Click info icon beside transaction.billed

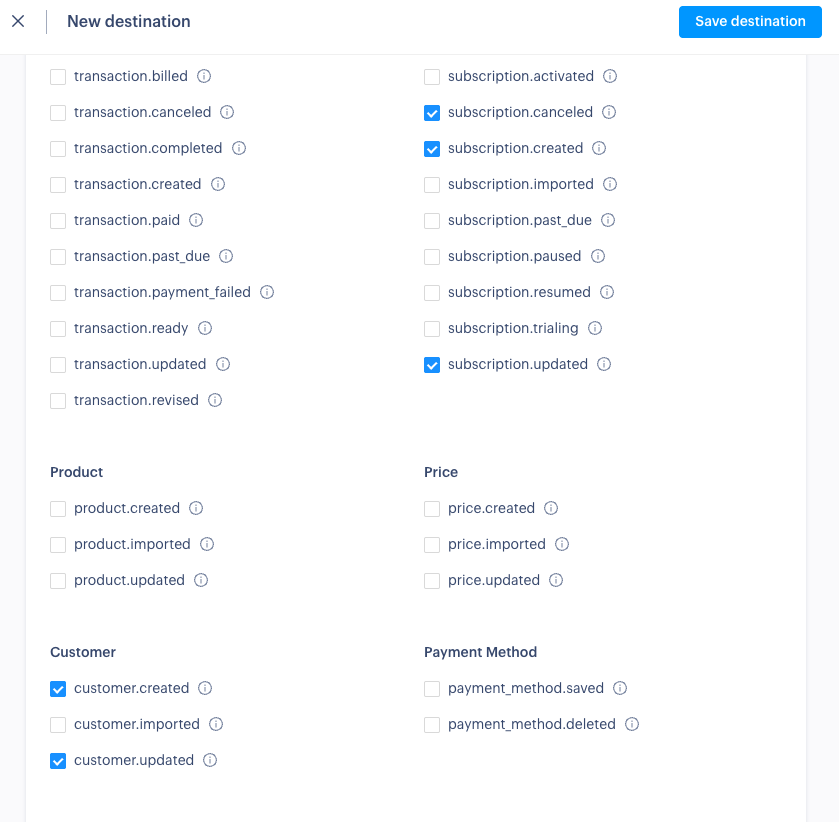(204, 76)
